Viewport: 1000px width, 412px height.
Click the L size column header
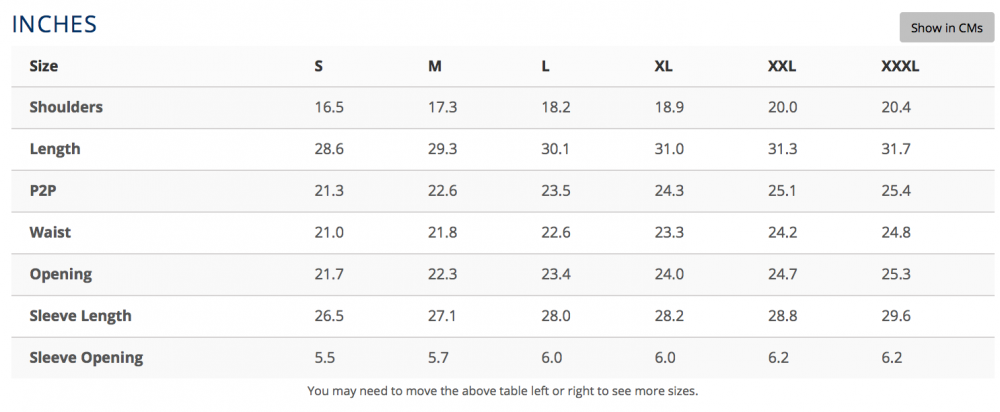pos(545,66)
